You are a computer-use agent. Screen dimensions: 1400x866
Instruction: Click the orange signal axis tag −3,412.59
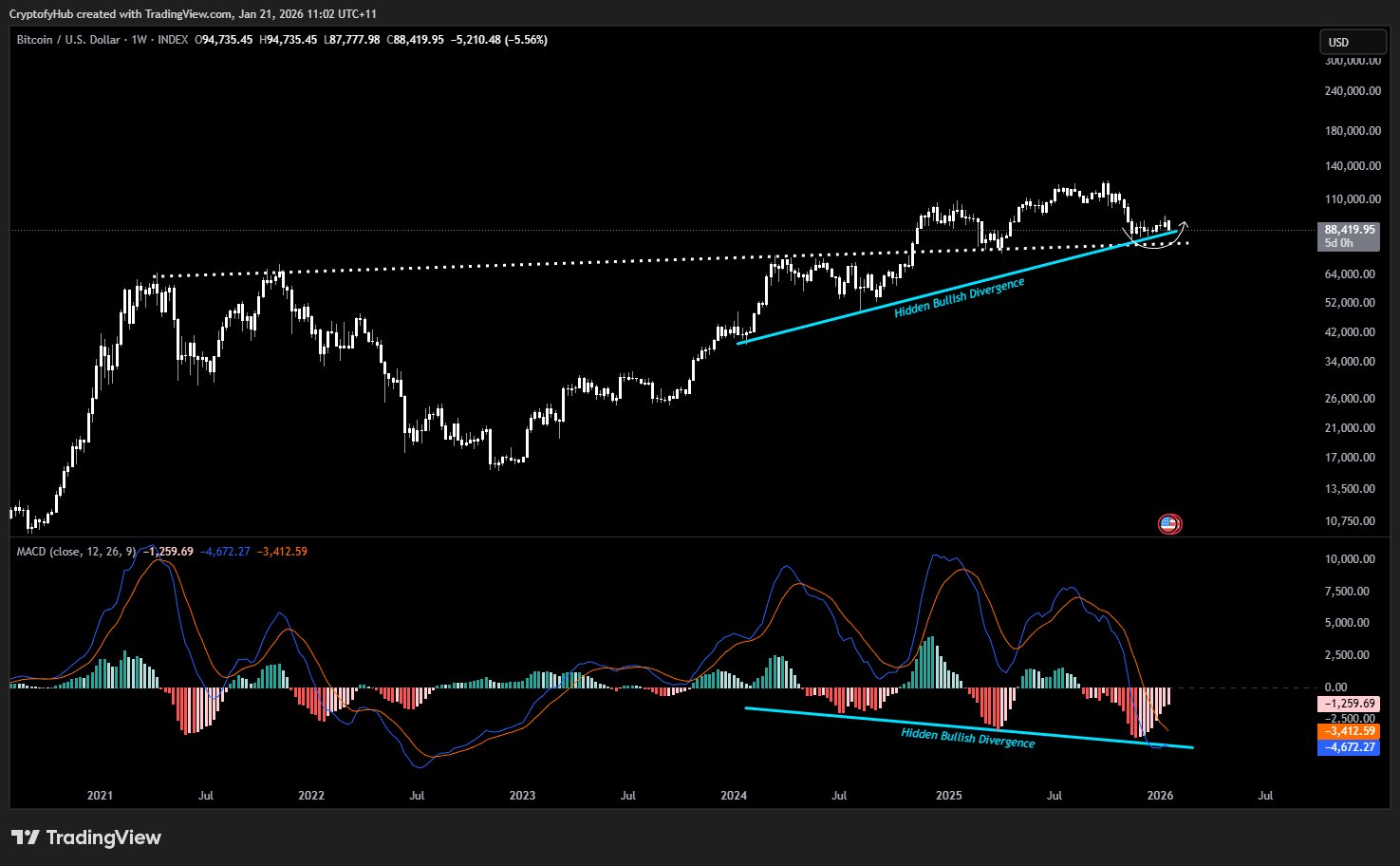coord(1350,731)
